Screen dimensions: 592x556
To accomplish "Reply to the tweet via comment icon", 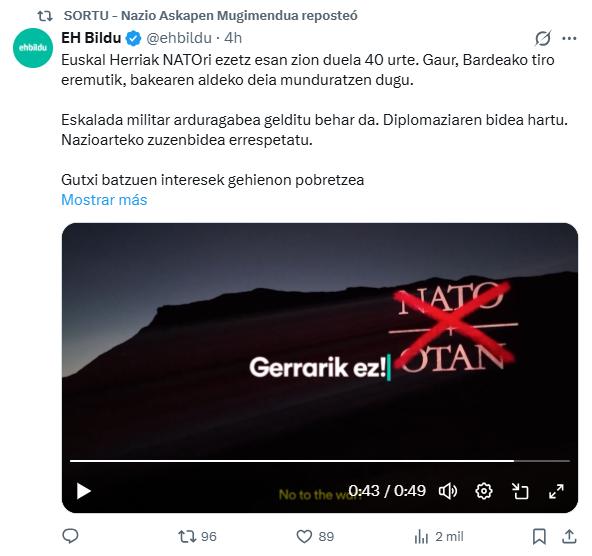I will click(70, 536).
